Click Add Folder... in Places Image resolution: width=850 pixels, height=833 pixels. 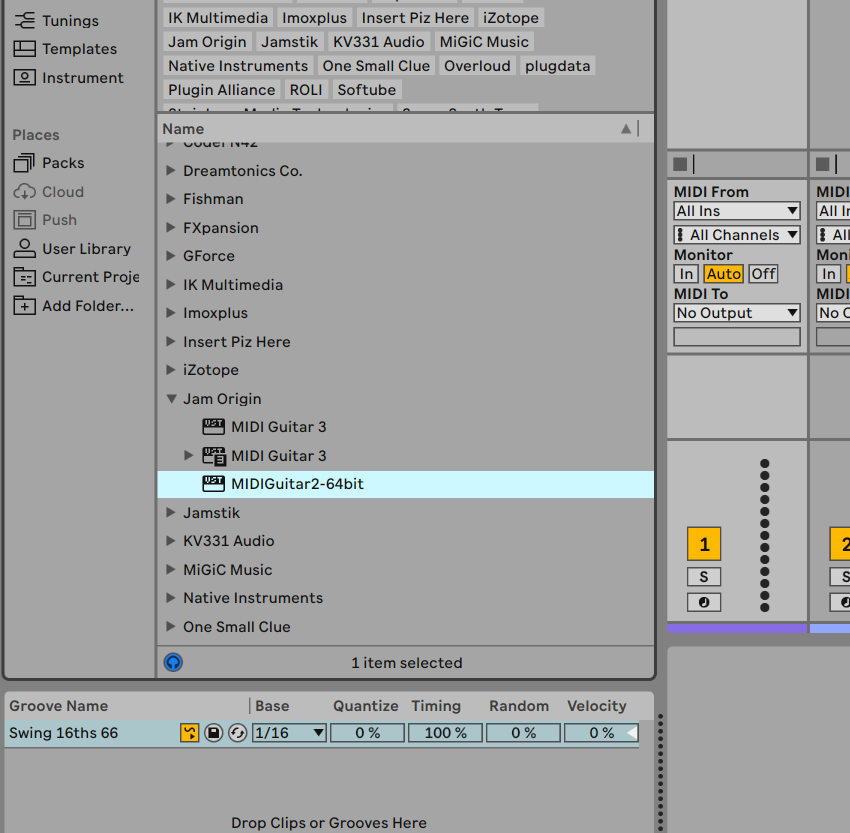[88, 306]
